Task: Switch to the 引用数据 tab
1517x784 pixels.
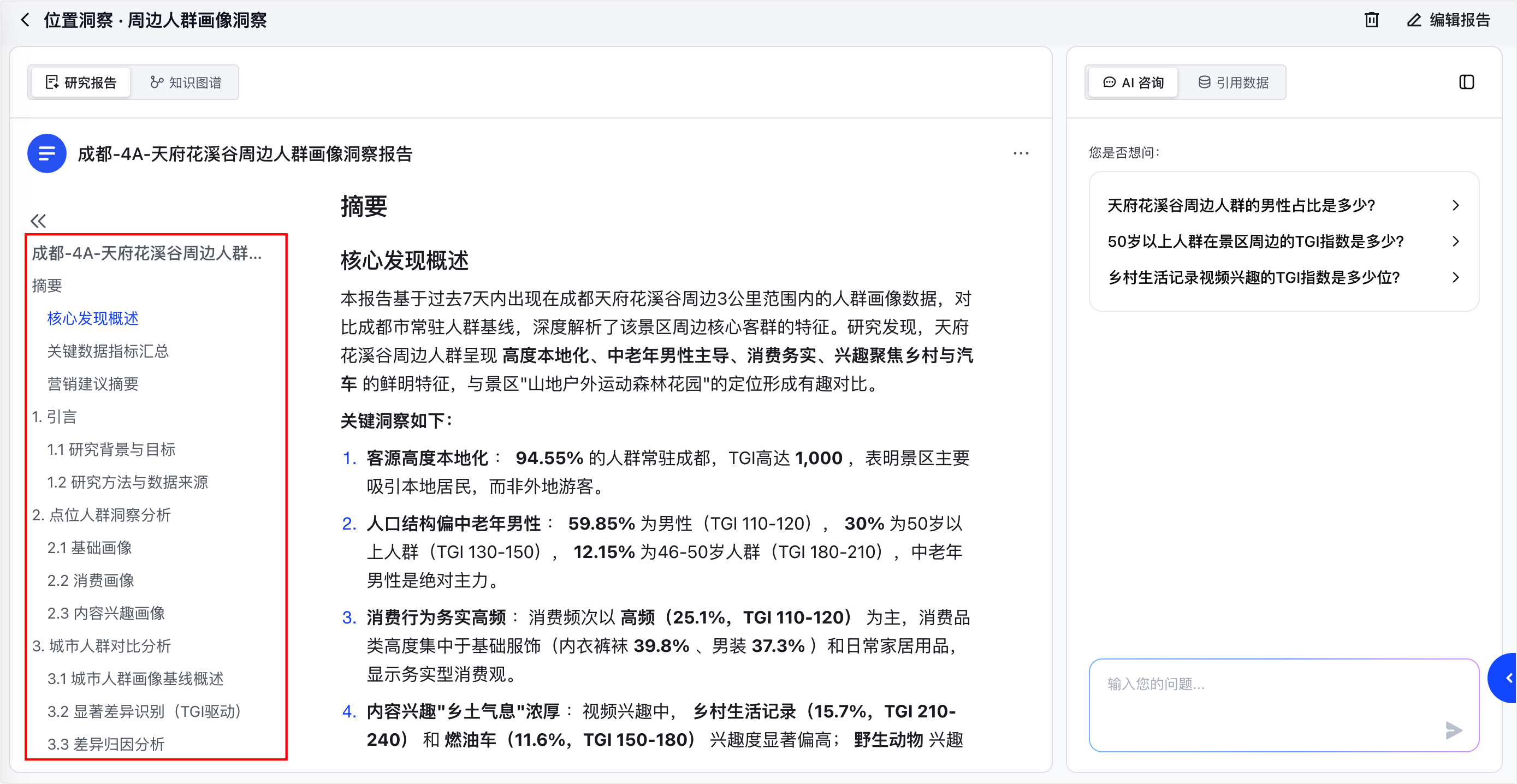Action: click(x=1233, y=82)
